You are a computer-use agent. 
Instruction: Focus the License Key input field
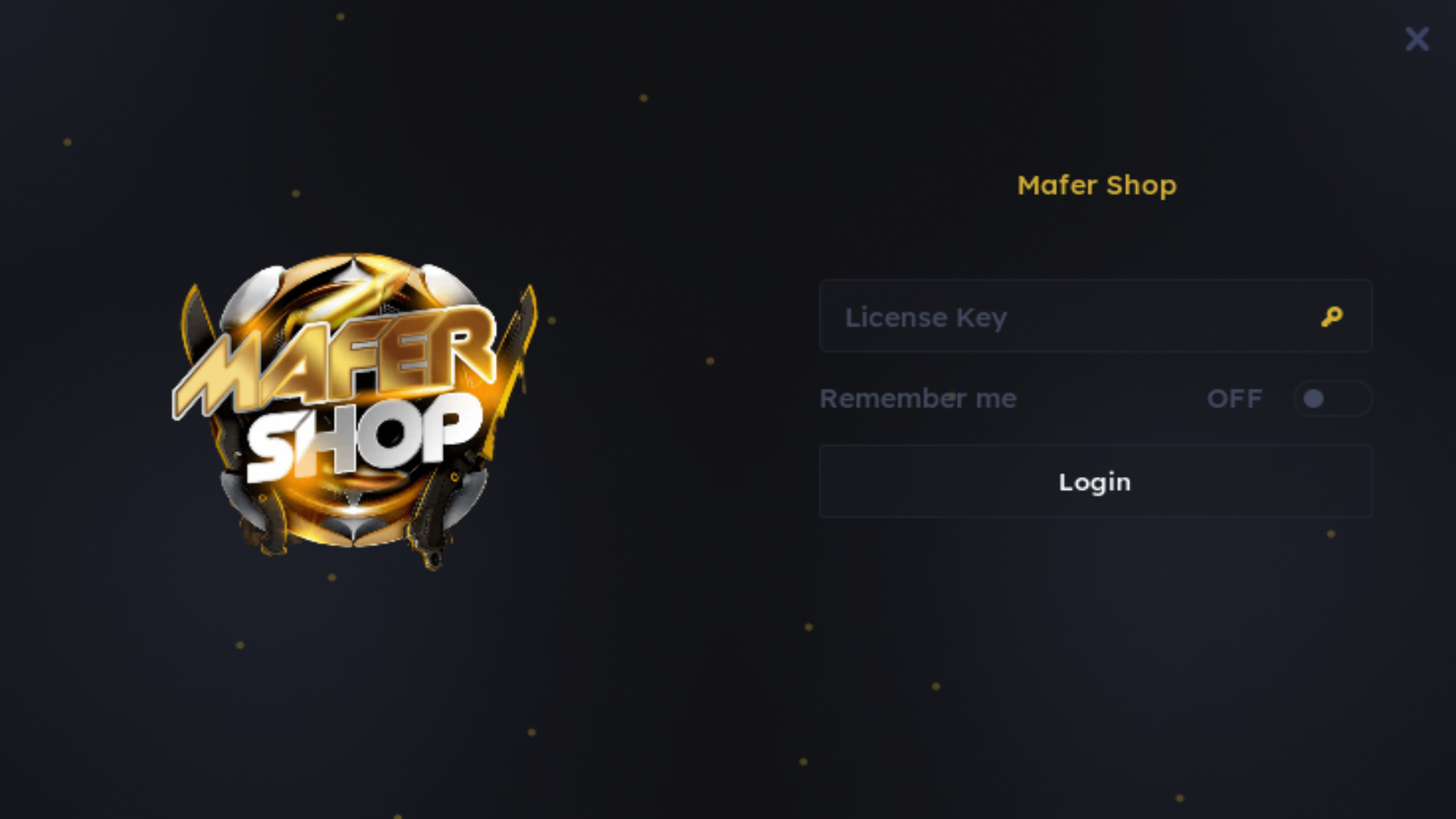pyautogui.click(x=1095, y=316)
